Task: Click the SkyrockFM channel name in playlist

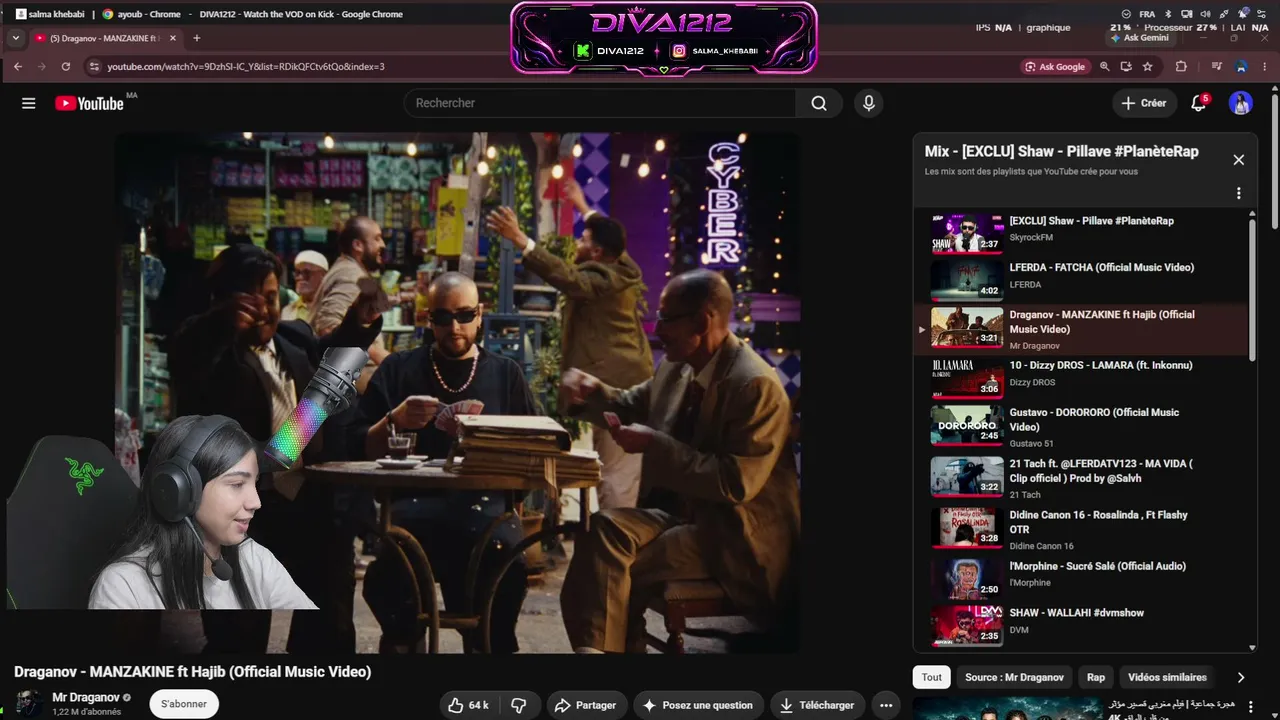Action: click(1031, 237)
